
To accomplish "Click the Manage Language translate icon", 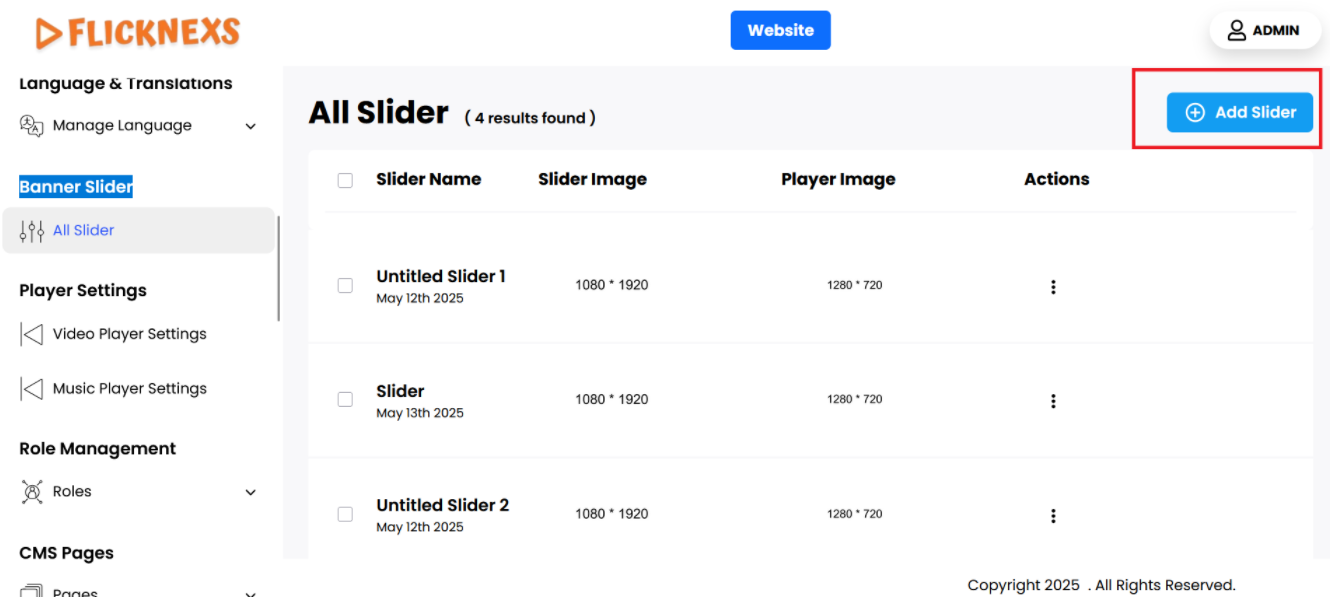I will click(x=32, y=126).
